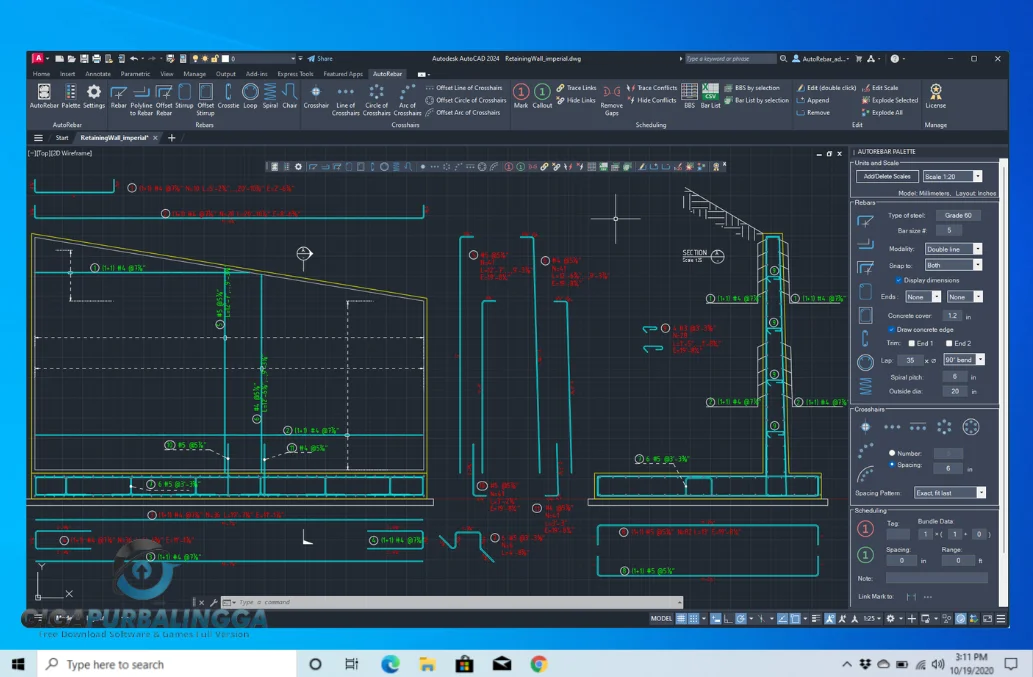Open Microsoft Edge from the taskbar
Screen dimensions: 1033x677
tap(390, 664)
